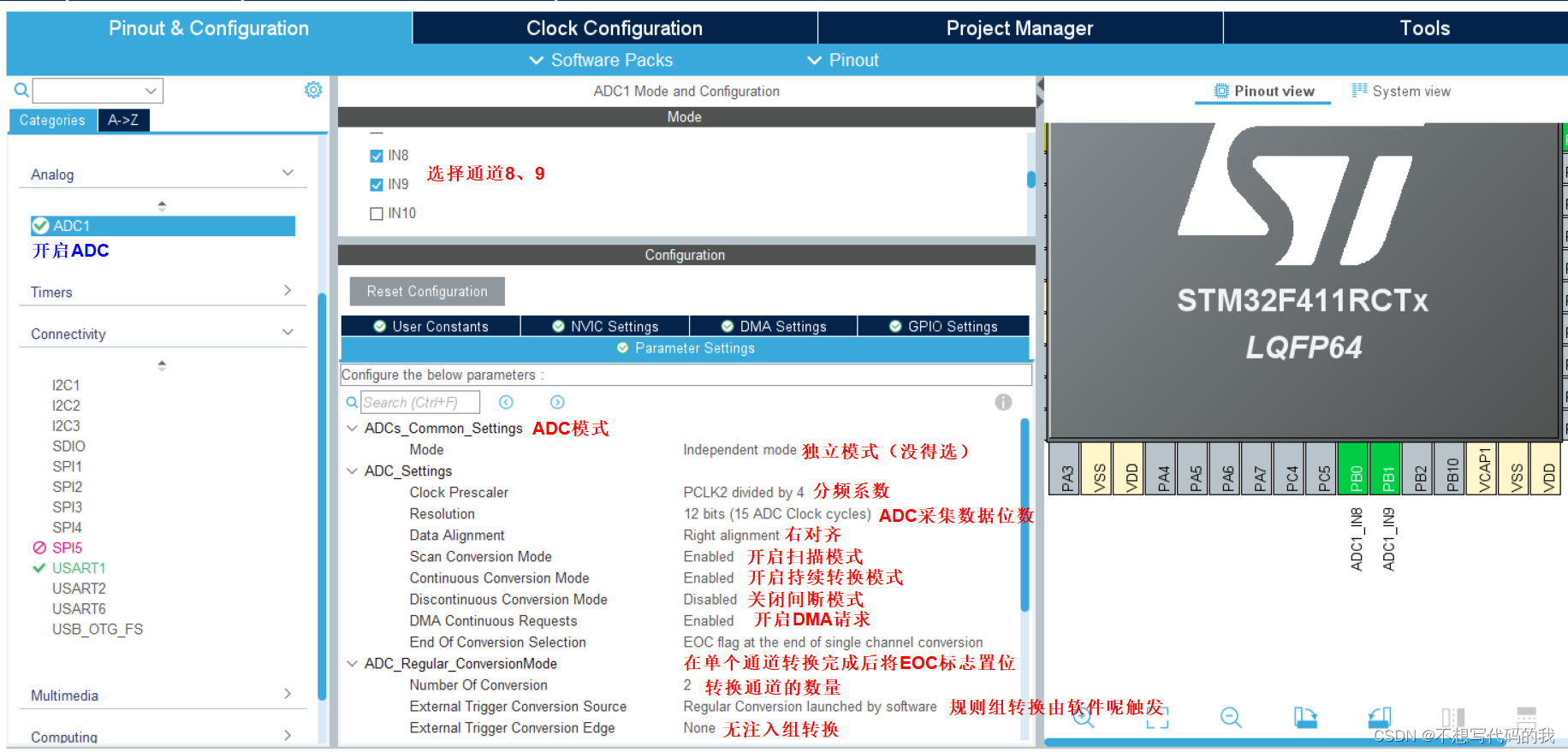Uncheck the IN9 channel checkbox
The height and width of the screenshot is (752, 1568).
tap(376, 185)
